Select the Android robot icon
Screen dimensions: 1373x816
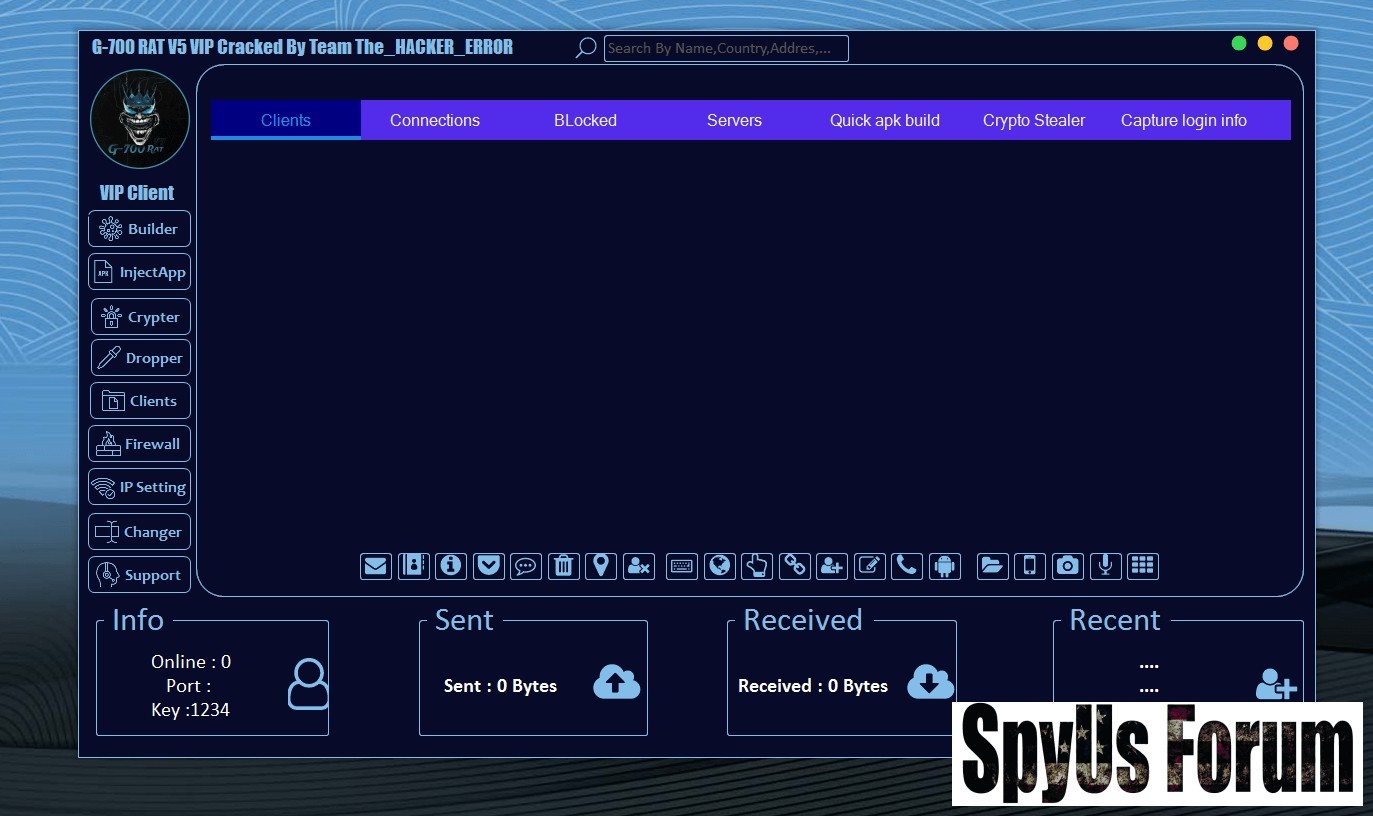pyautogui.click(x=944, y=566)
